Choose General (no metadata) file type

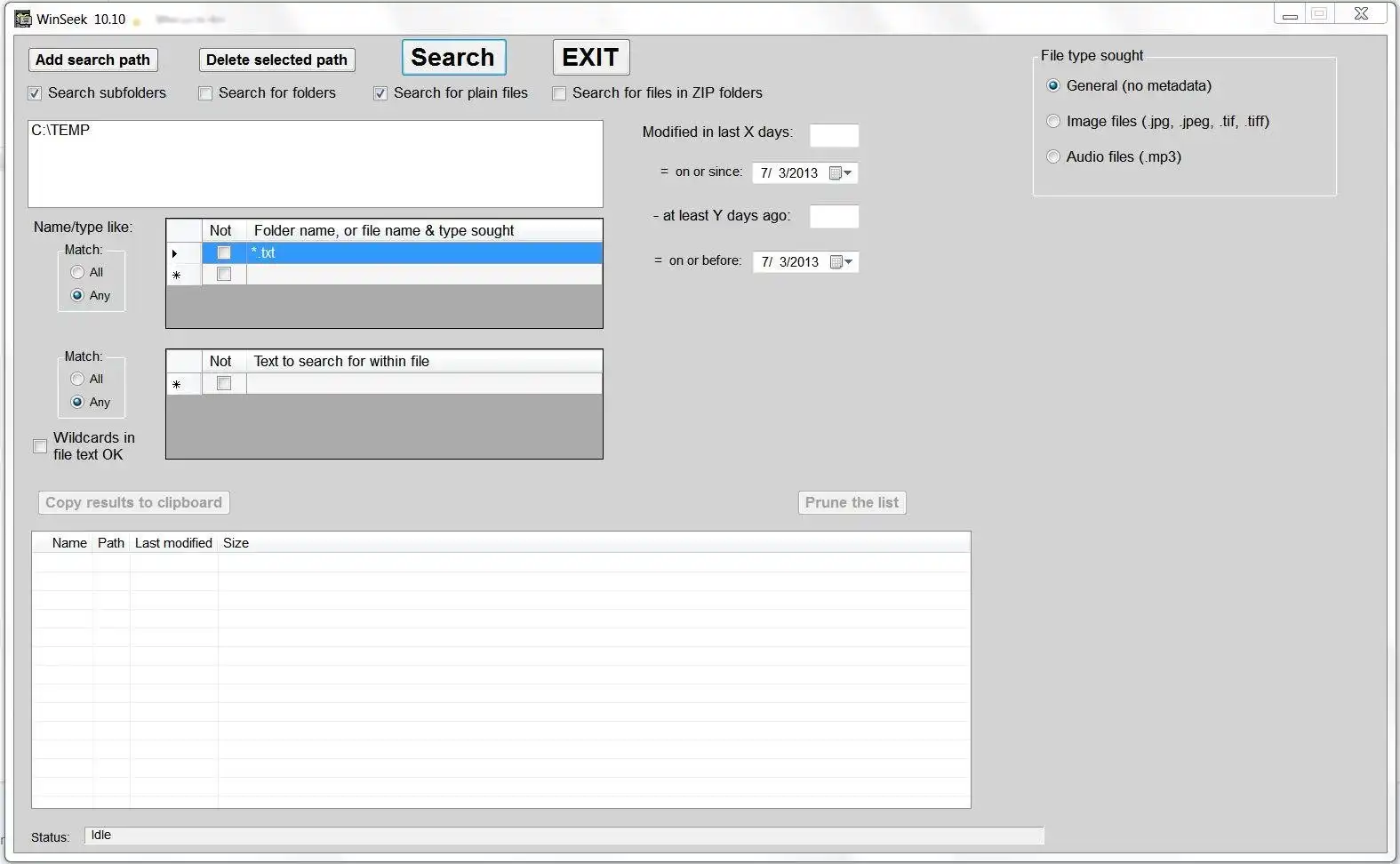click(x=1053, y=86)
